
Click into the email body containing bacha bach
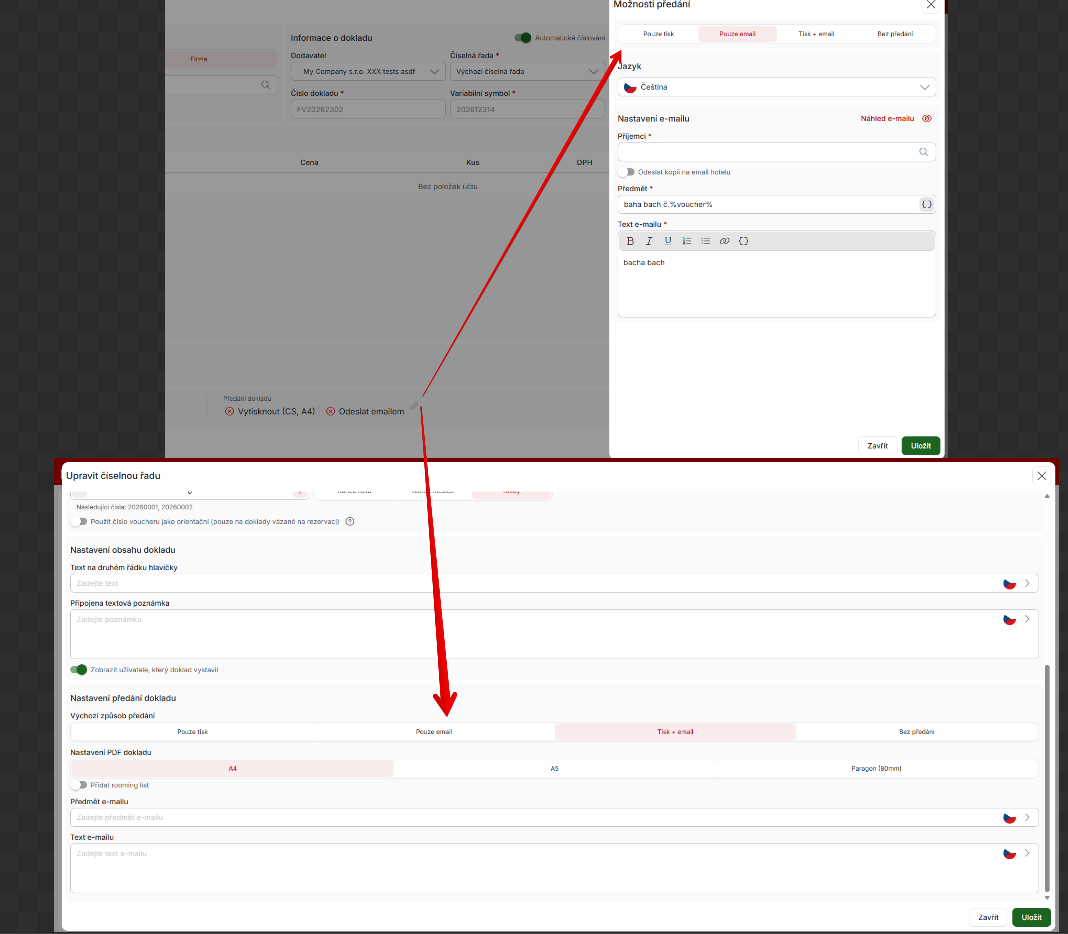coord(776,285)
